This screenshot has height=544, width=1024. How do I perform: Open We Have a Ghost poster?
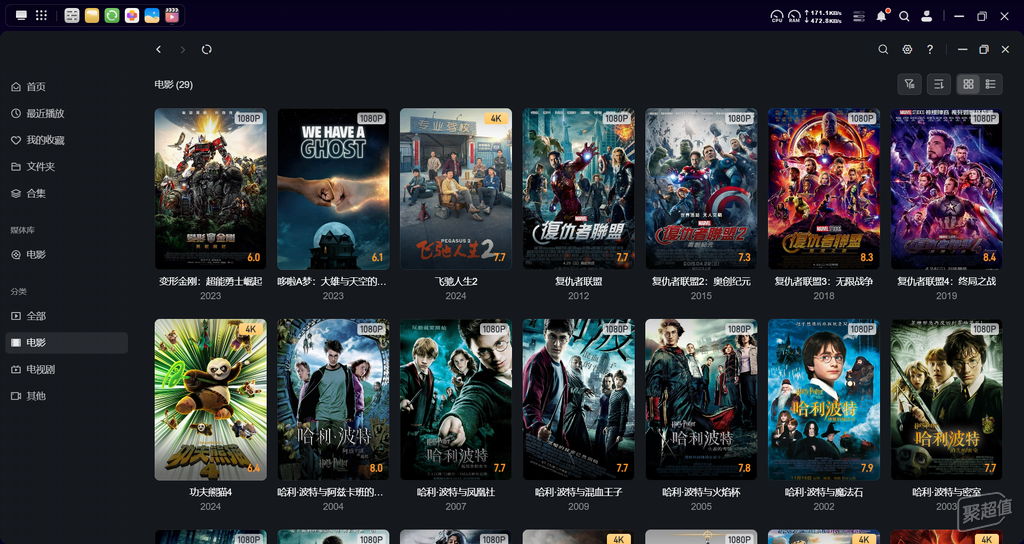[333, 189]
